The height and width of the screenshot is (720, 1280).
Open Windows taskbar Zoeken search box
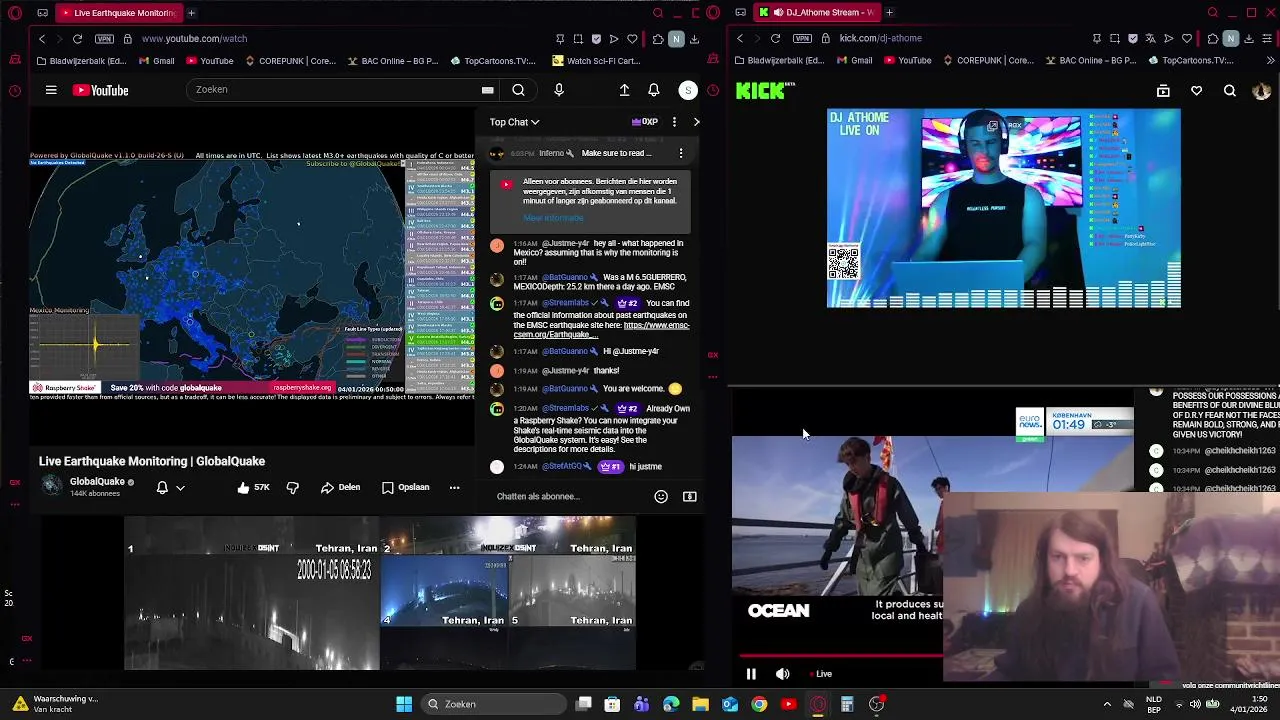491,704
